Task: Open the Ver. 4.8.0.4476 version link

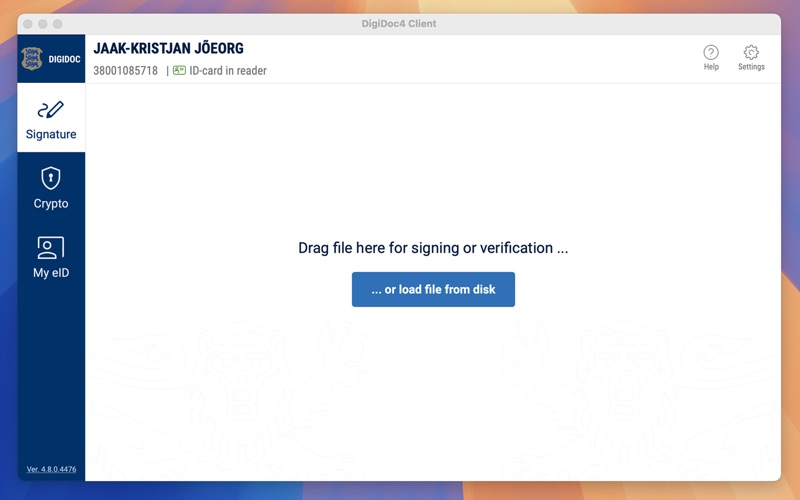Action: coord(51,469)
